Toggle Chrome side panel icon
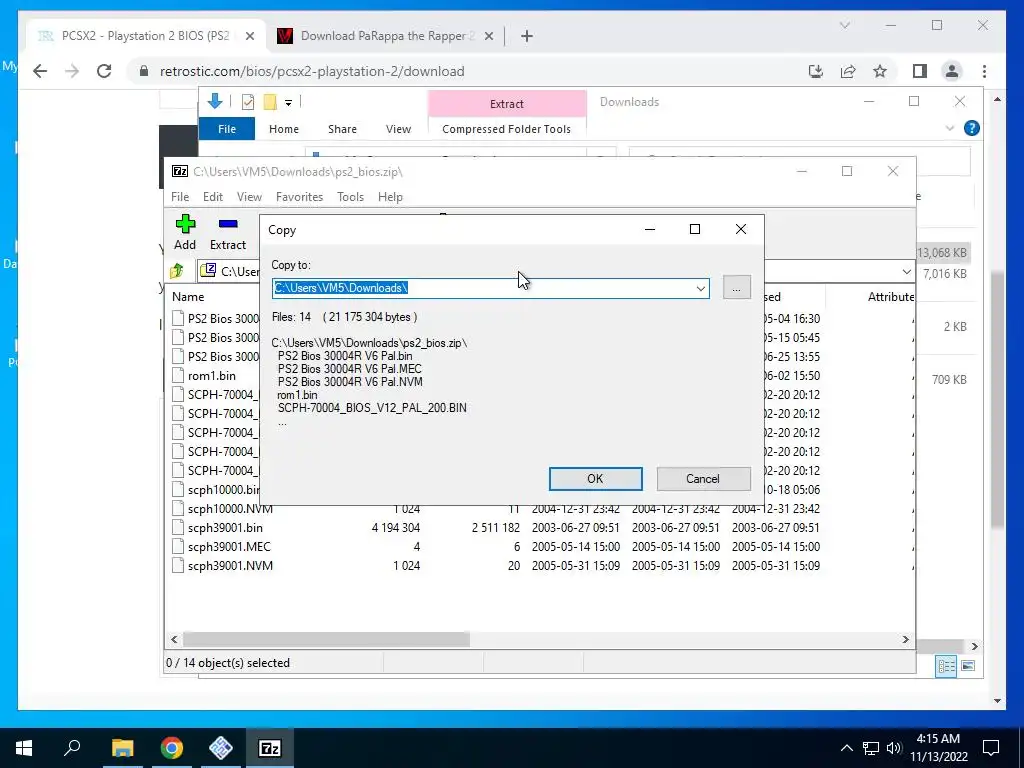 tap(920, 71)
